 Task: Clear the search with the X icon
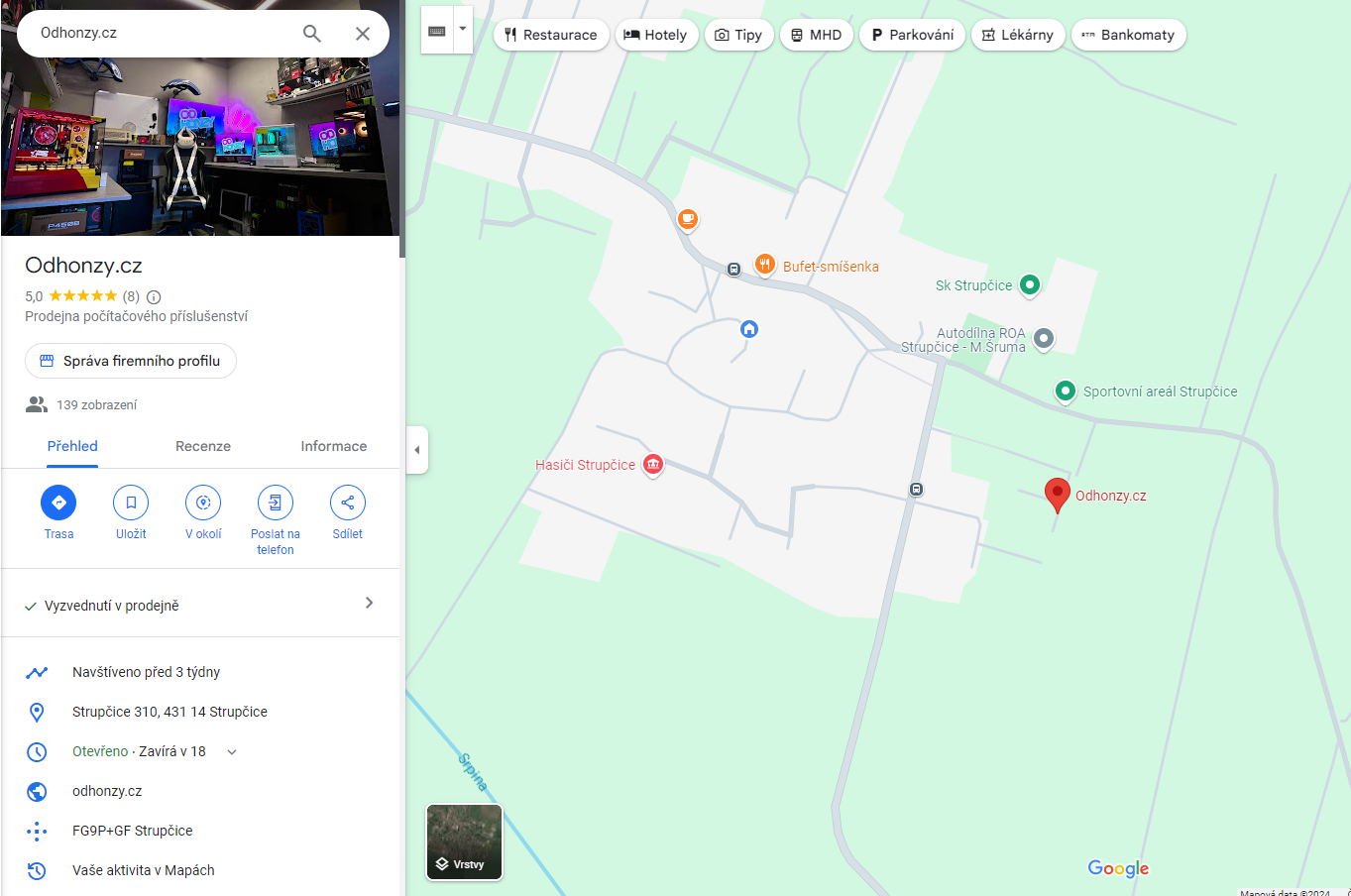(x=363, y=34)
